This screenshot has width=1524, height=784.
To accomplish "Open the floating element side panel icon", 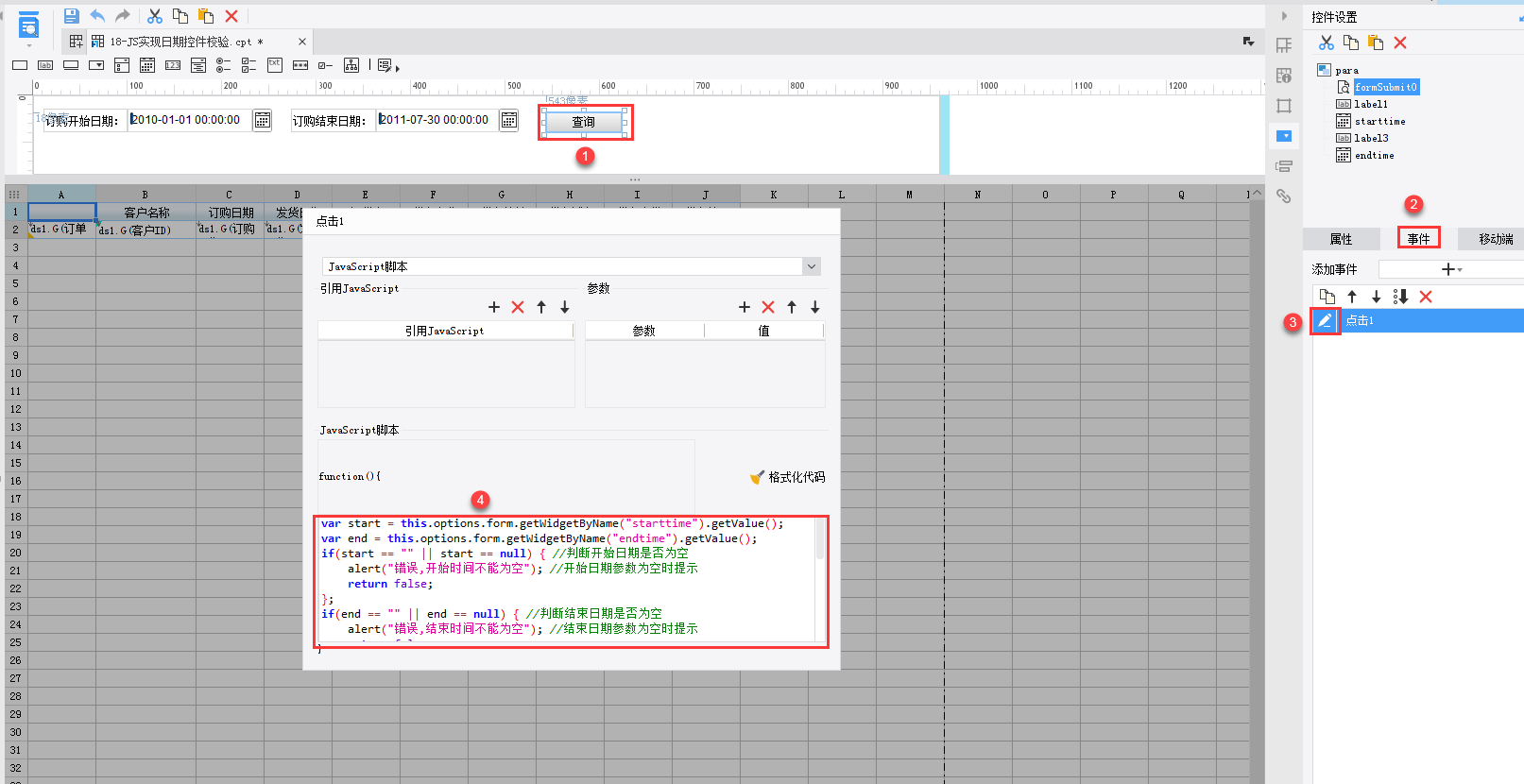I will (x=1284, y=106).
